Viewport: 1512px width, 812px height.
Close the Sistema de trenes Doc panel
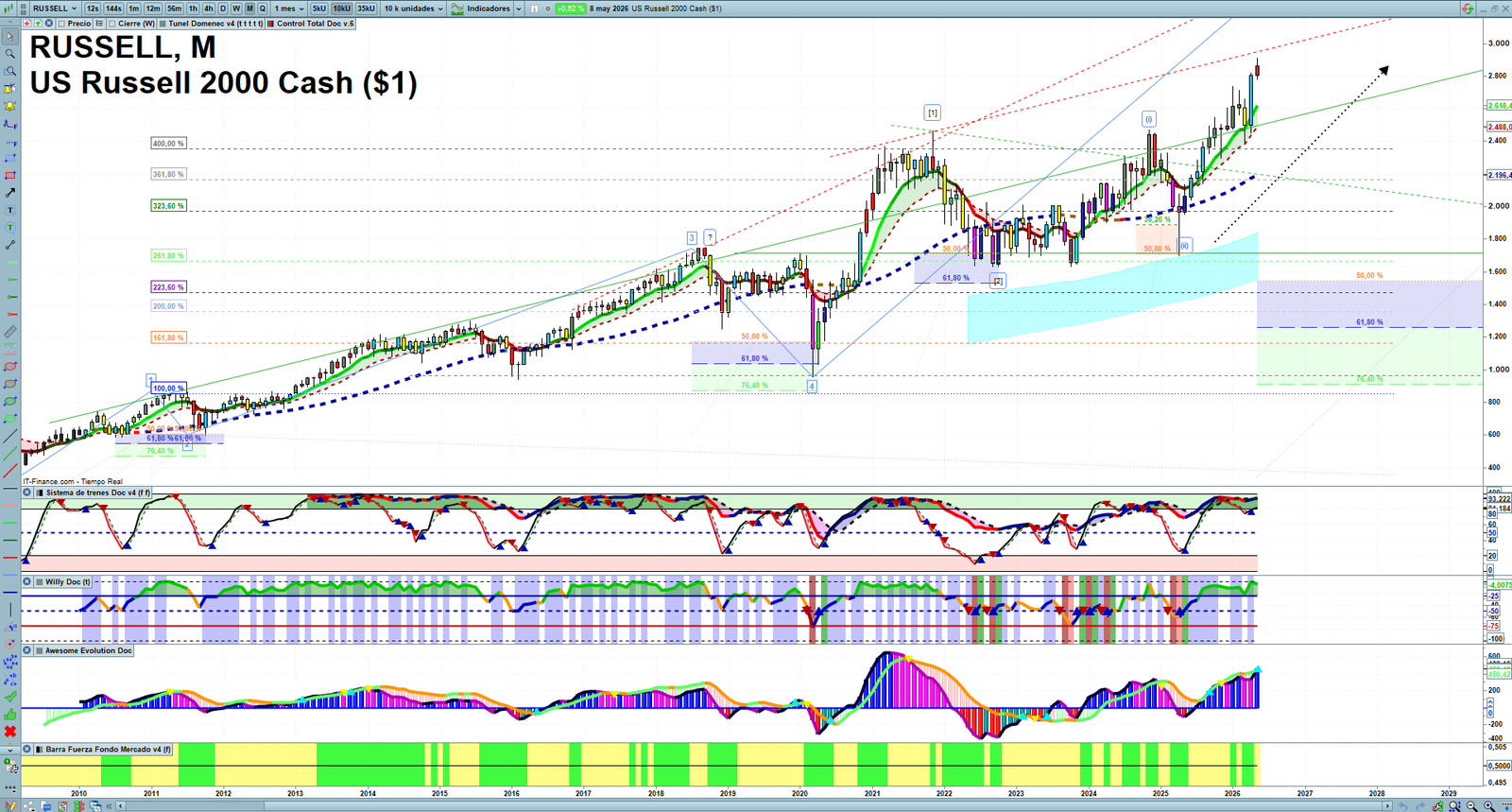tap(26, 492)
